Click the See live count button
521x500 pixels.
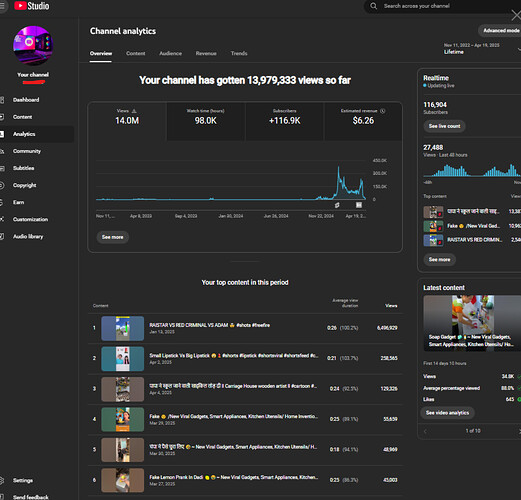click(x=444, y=126)
